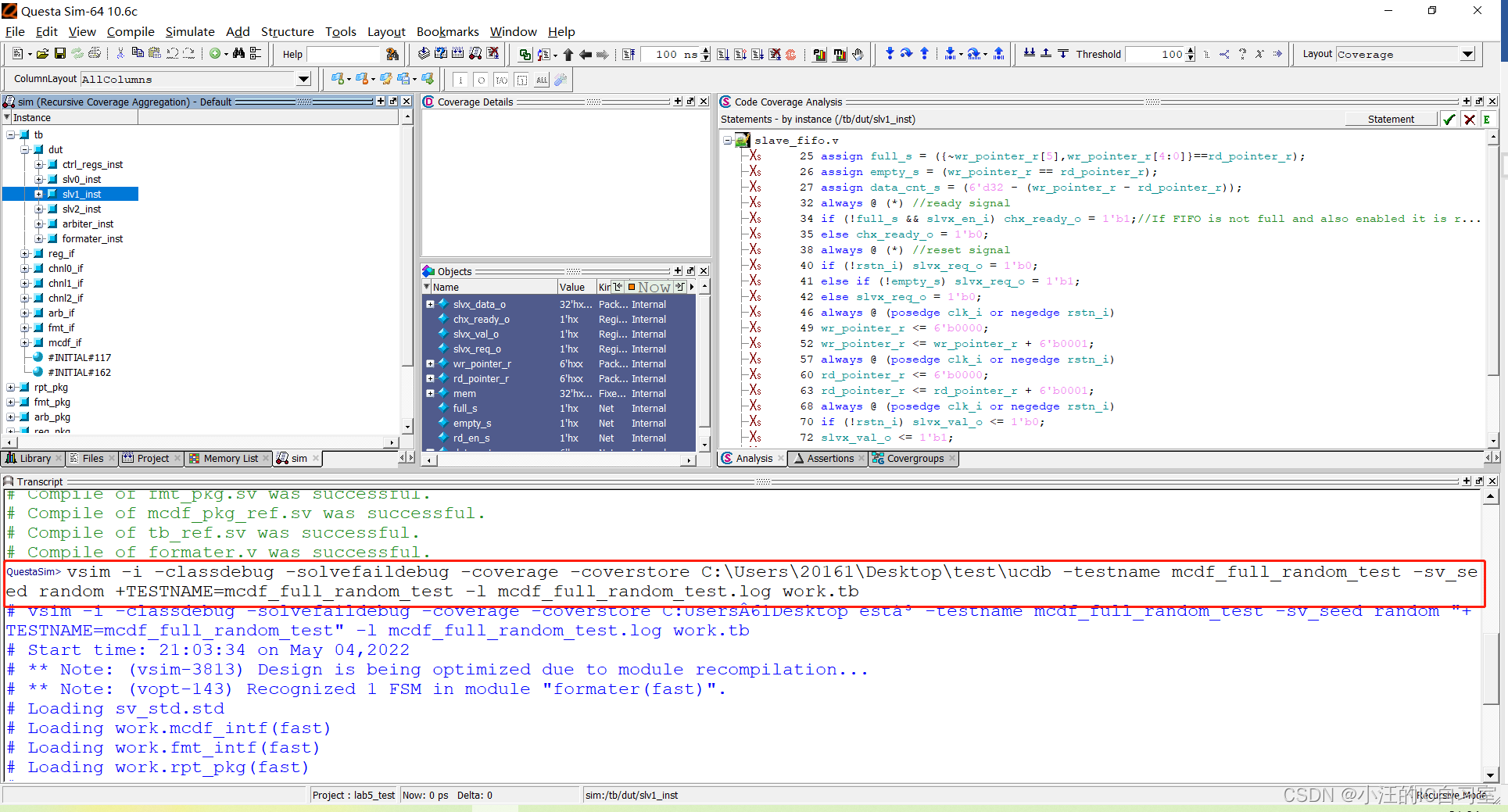Click the run time stepper arrows near 100 ns
This screenshot has height=812, width=1508.
[x=705, y=54]
